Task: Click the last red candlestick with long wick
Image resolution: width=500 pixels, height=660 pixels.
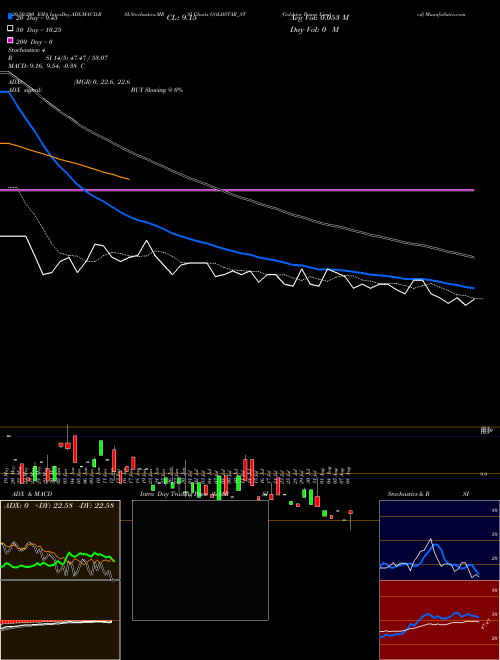Action: (x=351, y=520)
